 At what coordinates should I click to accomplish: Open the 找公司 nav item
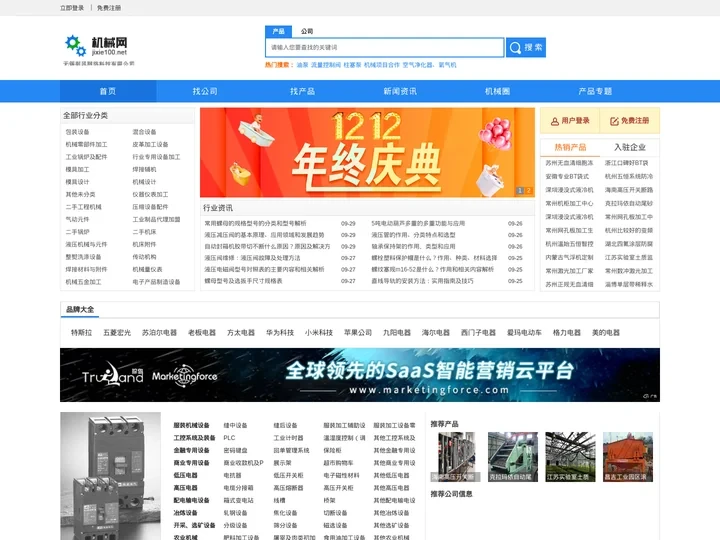click(205, 91)
